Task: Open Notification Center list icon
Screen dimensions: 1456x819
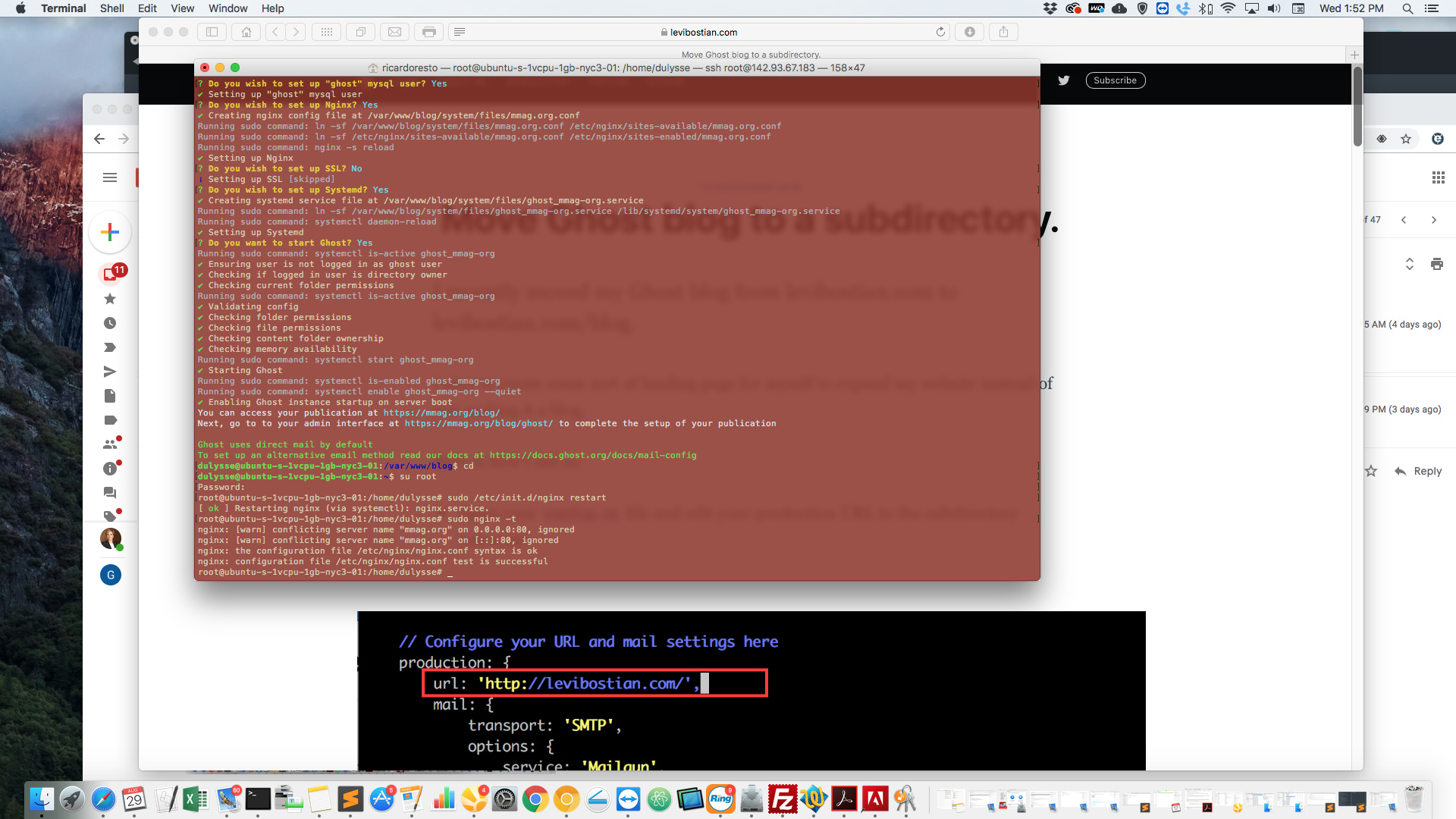Action: [1432, 8]
